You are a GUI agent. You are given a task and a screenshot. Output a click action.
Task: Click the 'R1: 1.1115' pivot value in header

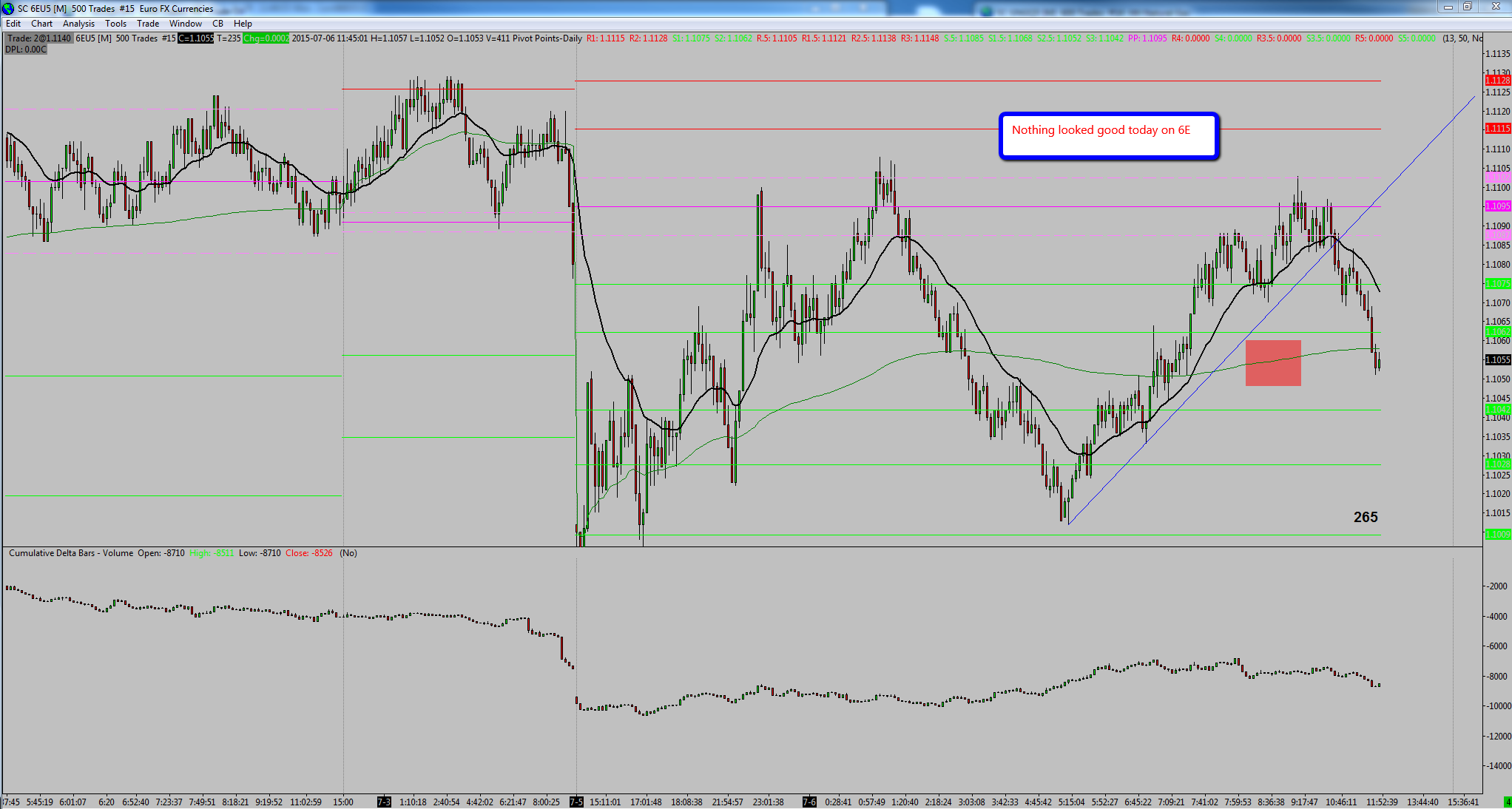(x=606, y=38)
